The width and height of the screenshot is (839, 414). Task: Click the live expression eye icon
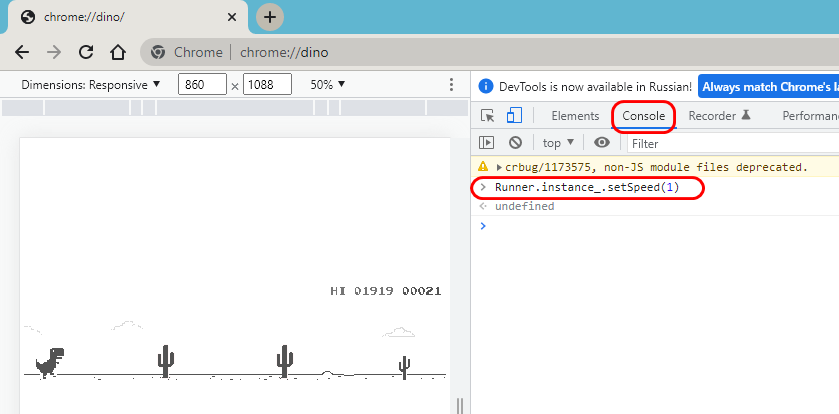point(602,142)
